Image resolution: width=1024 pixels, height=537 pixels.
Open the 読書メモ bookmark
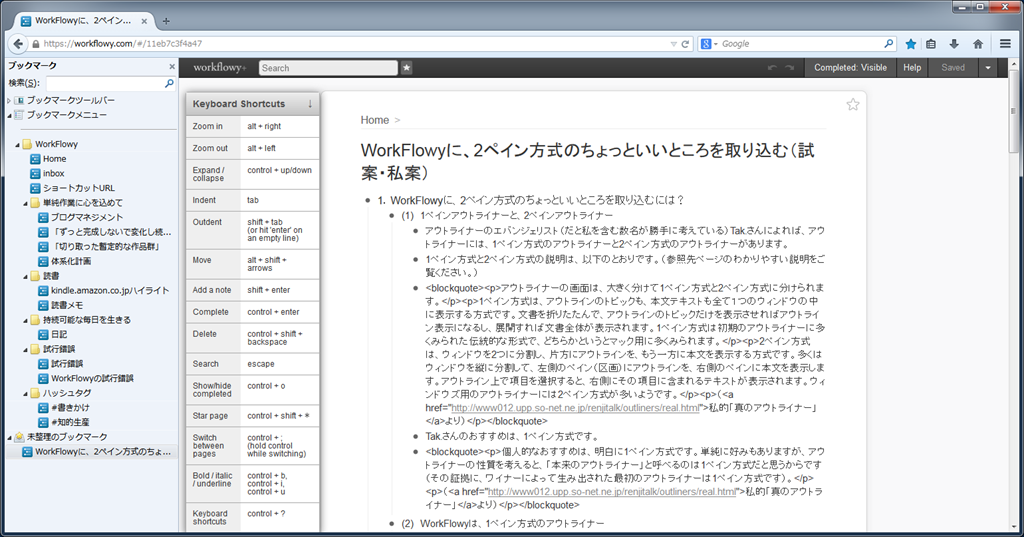(61, 305)
